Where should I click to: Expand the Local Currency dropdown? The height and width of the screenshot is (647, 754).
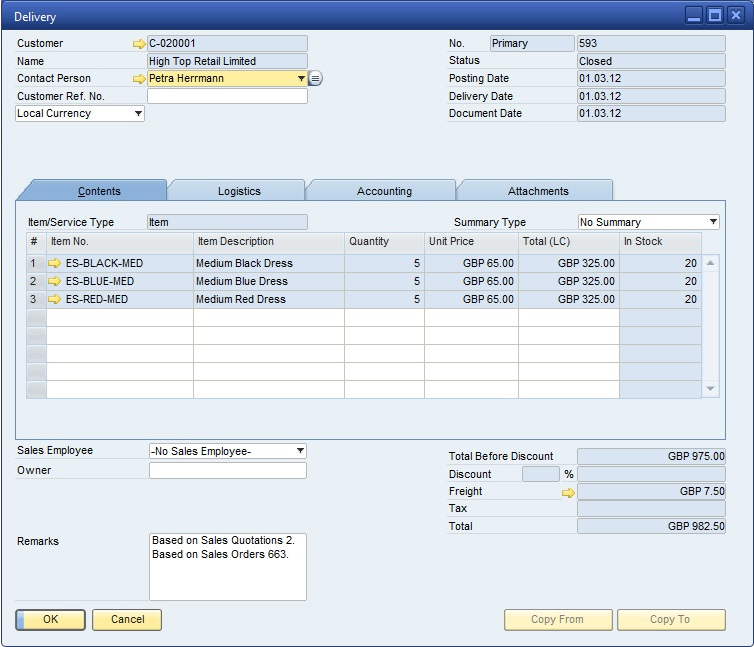[138, 114]
